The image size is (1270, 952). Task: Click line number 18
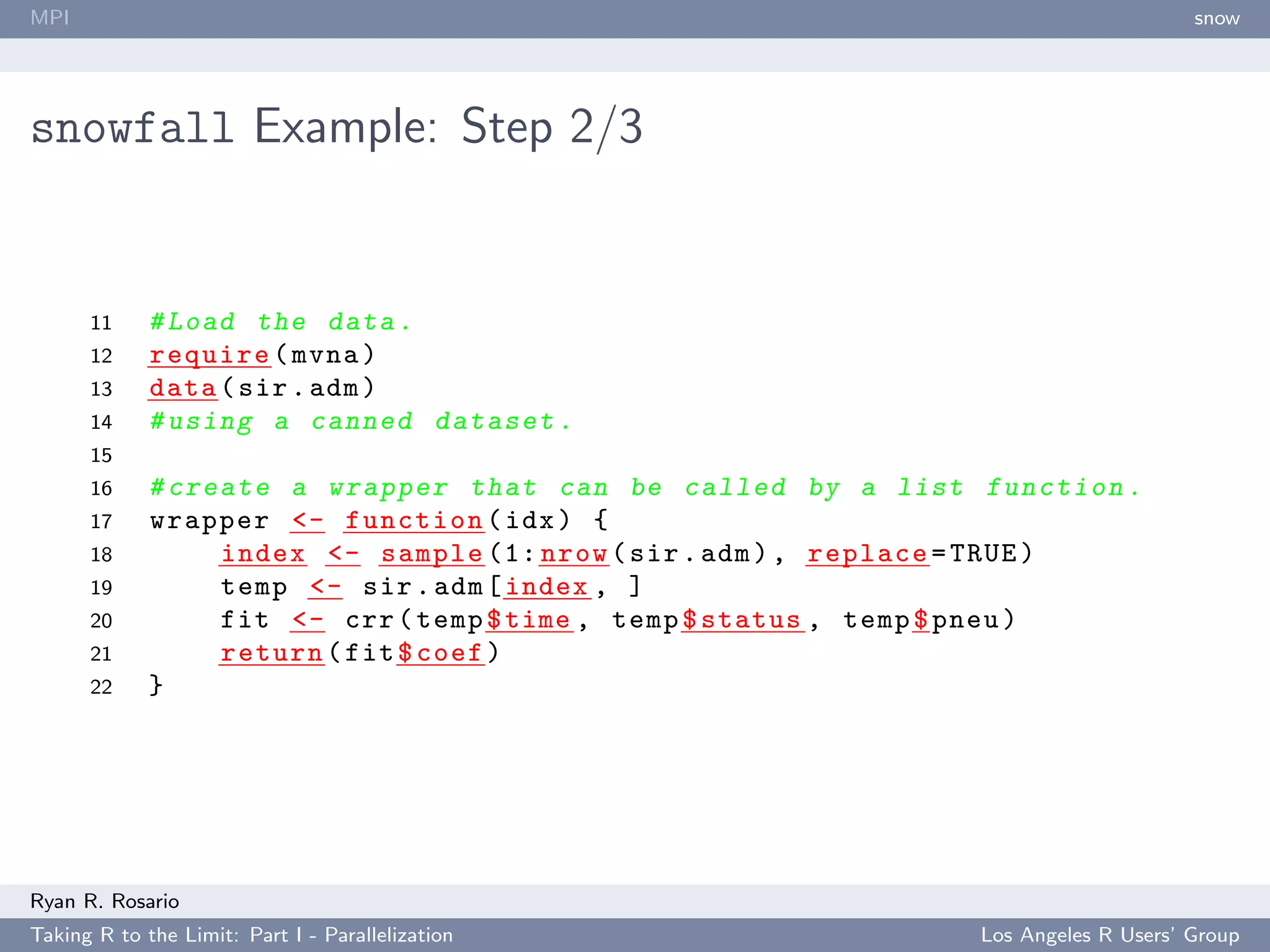102,555
